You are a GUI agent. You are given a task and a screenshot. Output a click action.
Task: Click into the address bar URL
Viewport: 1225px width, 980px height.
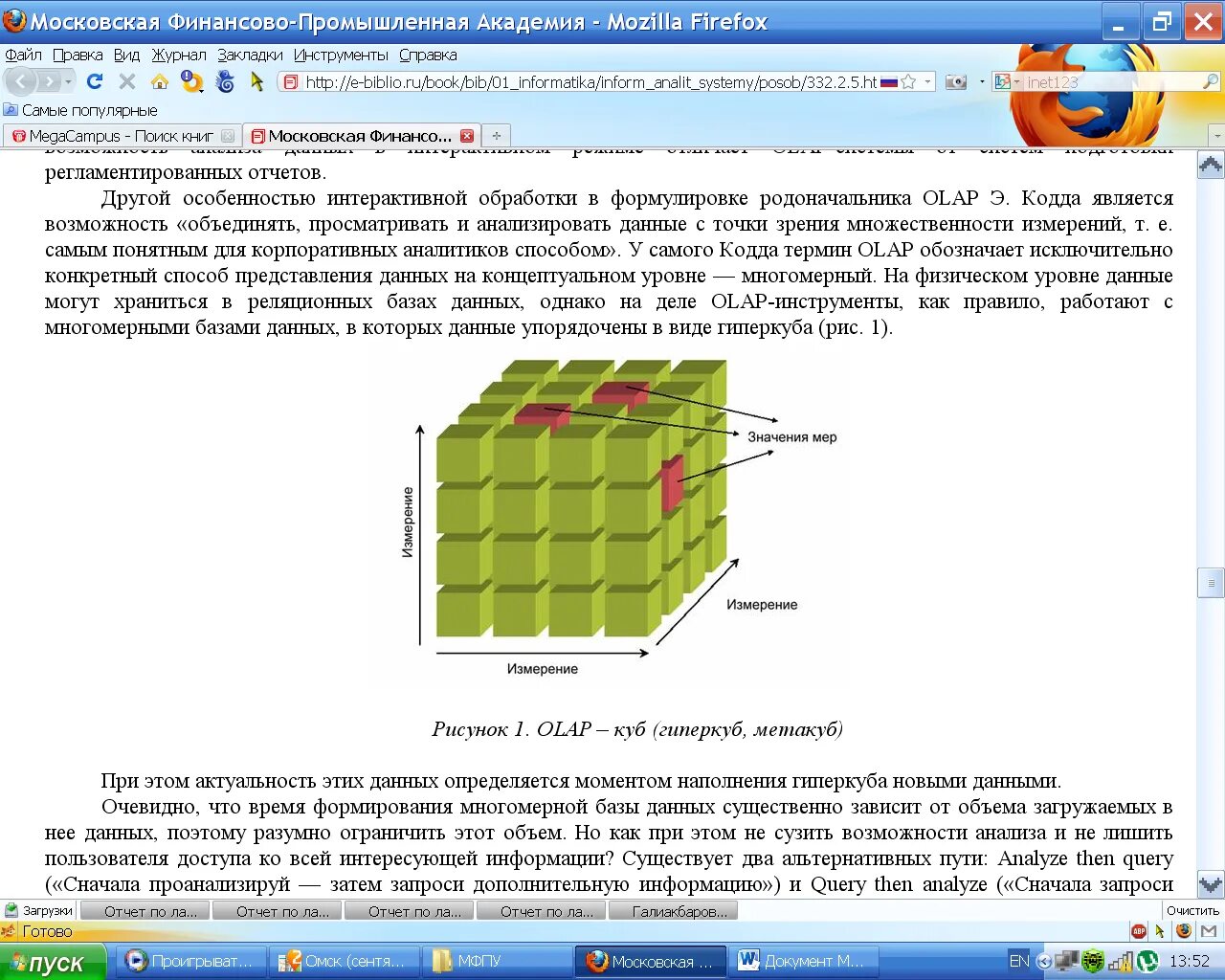click(x=590, y=82)
